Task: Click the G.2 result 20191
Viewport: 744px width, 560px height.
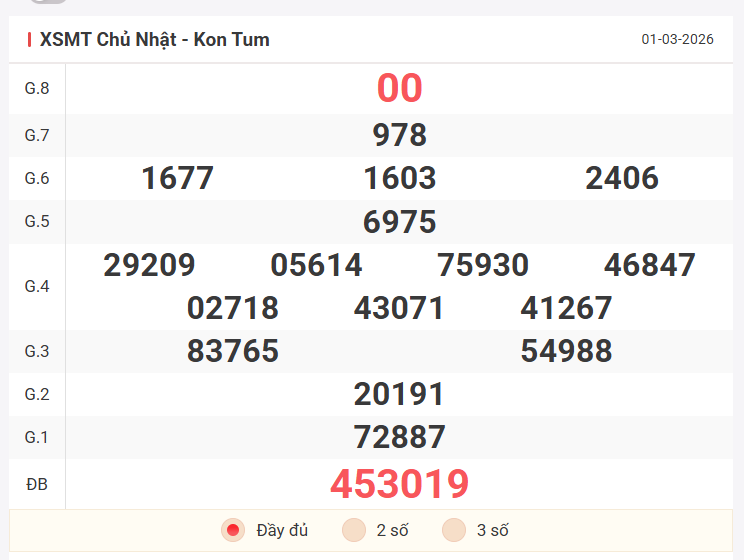Action: tap(399, 394)
